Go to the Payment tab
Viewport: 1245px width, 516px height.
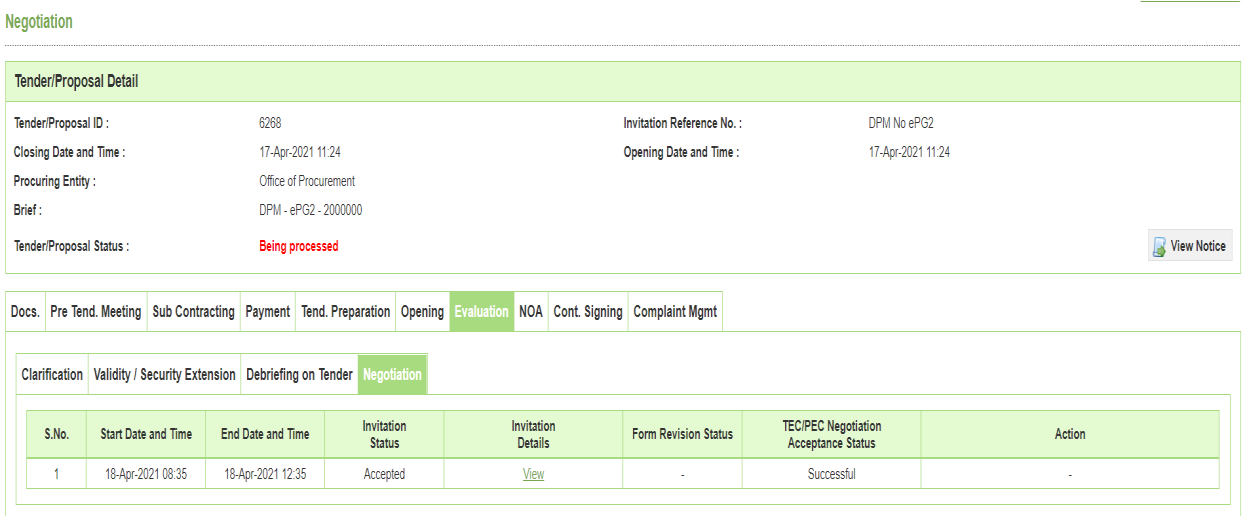pyautogui.click(x=268, y=312)
